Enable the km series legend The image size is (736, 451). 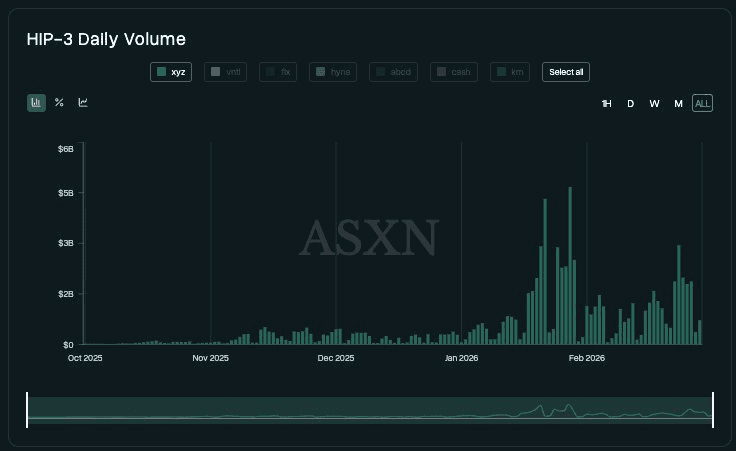point(510,72)
